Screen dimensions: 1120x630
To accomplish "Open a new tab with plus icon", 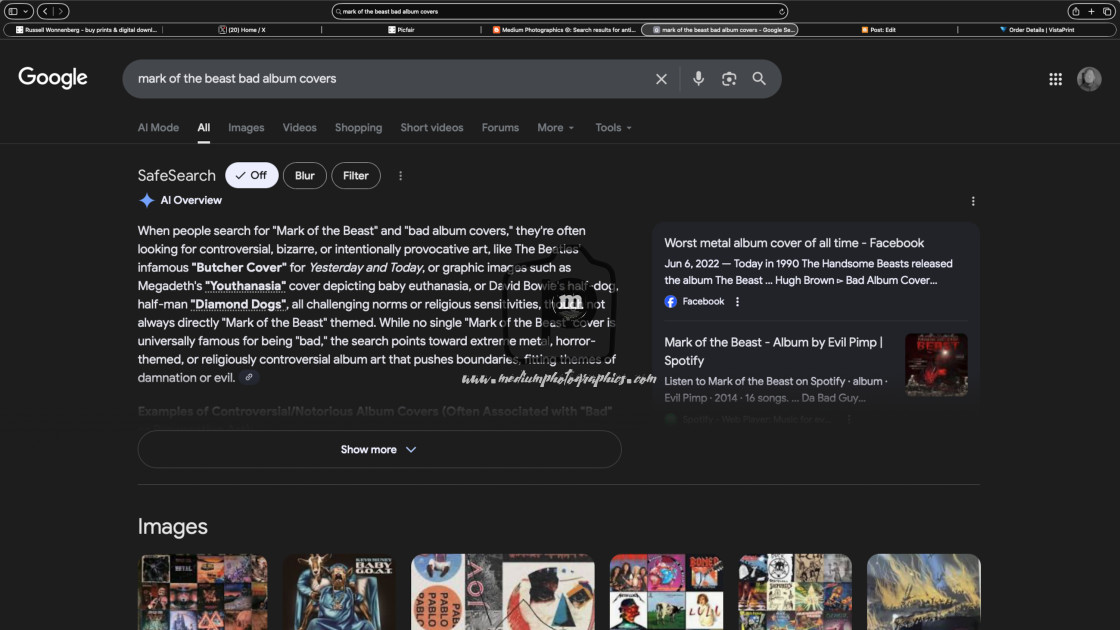I will [x=1091, y=11].
